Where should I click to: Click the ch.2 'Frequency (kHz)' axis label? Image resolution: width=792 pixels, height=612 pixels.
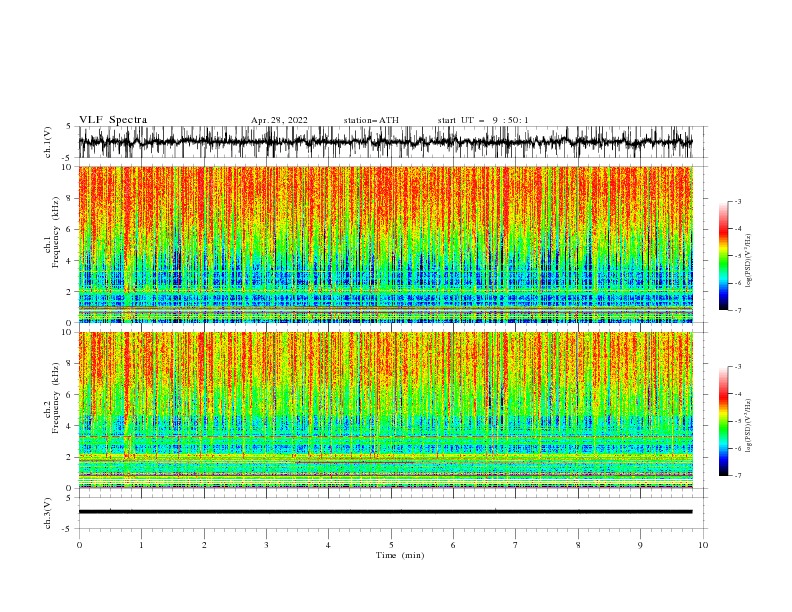55,397
